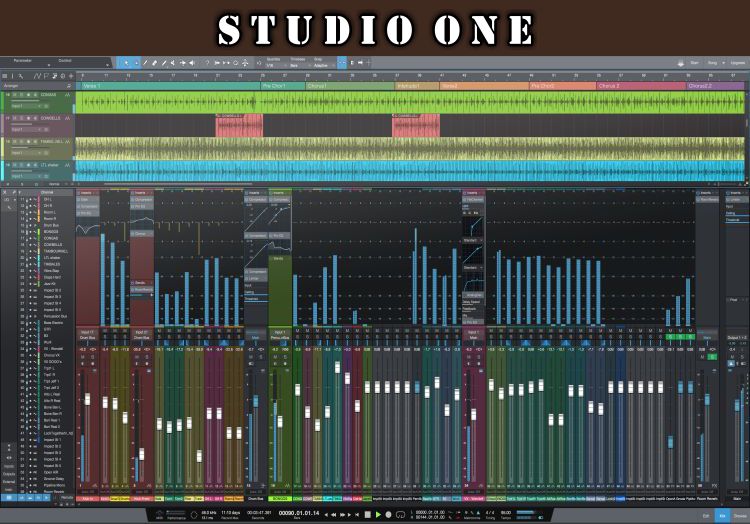Click the Rewind button in transport

point(334,515)
